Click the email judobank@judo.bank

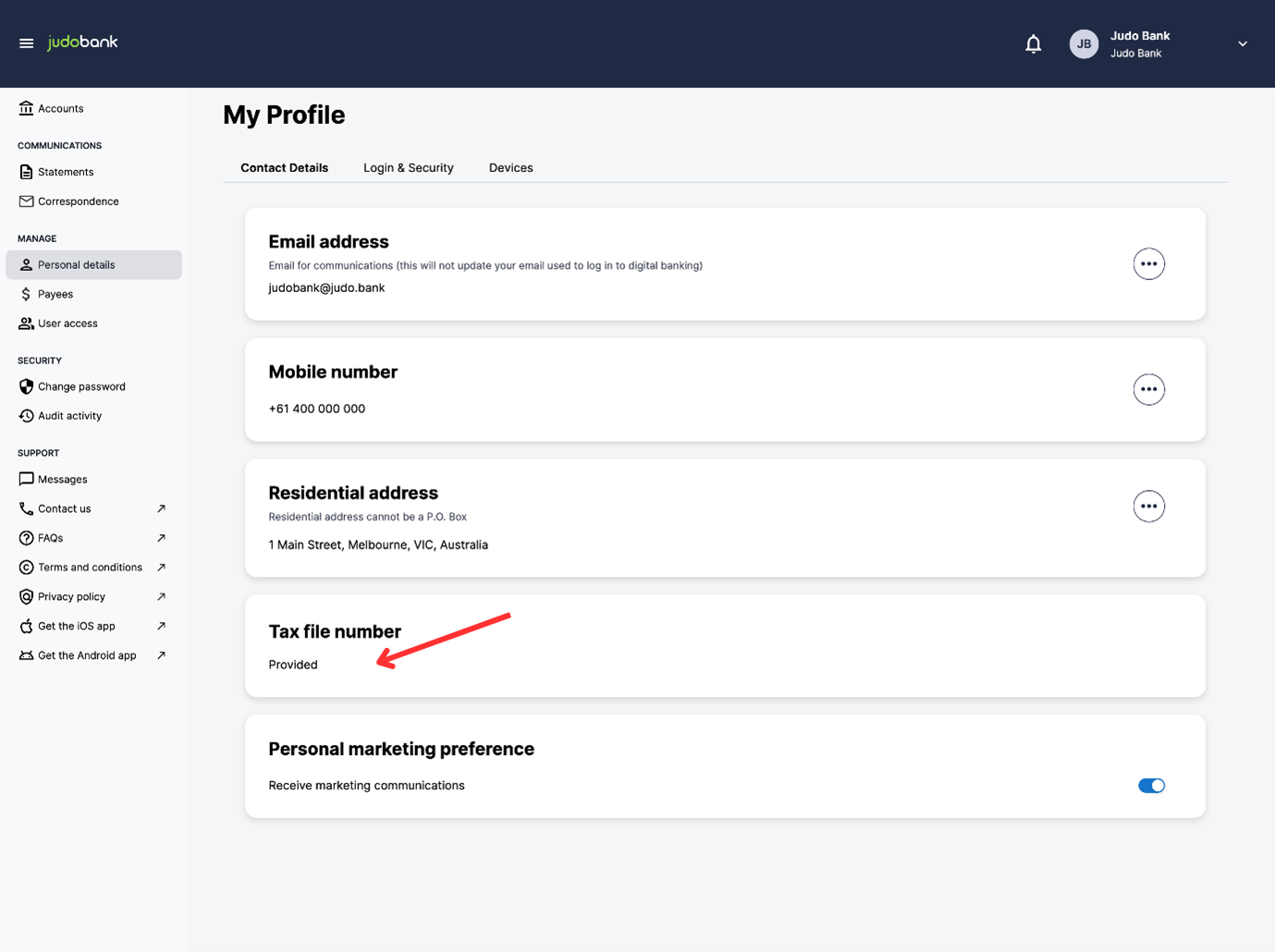pos(326,287)
